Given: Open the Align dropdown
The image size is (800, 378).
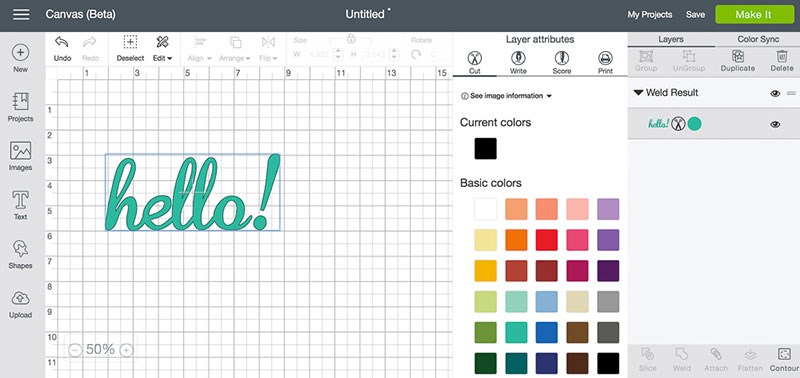Looking at the screenshot, I should [199, 49].
